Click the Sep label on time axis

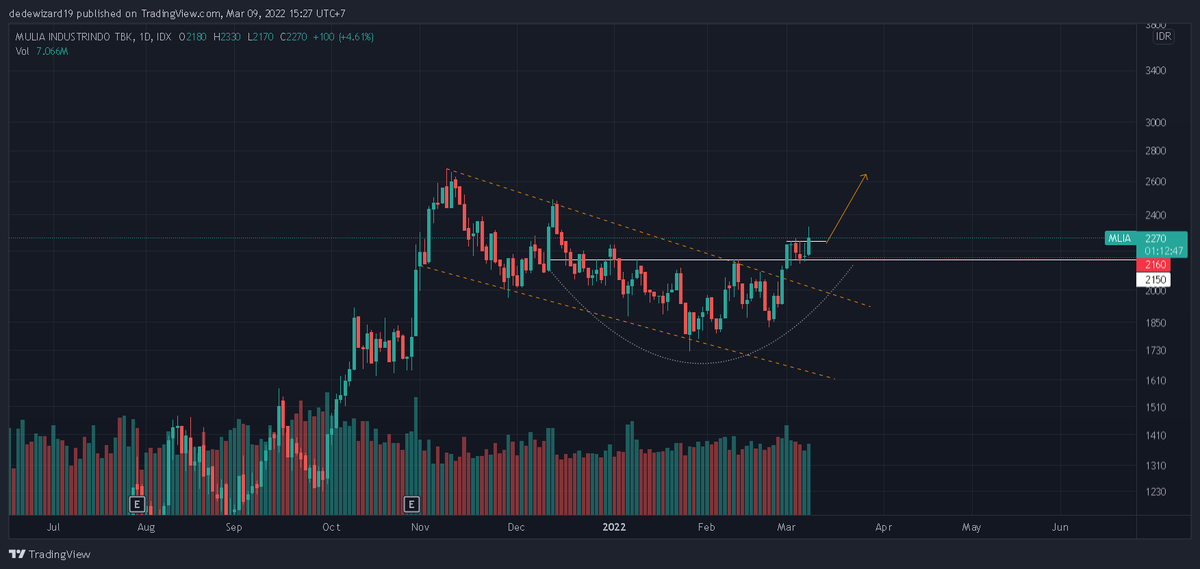pyautogui.click(x=233, y=526)
